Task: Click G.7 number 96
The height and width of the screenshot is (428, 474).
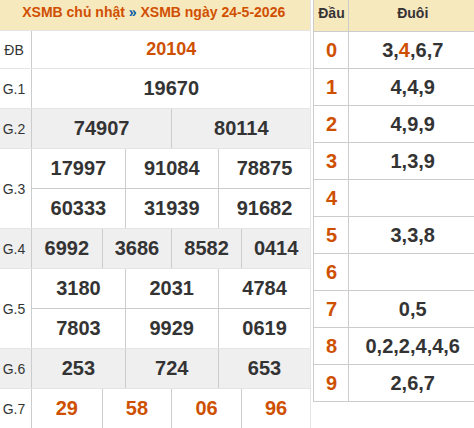Action: (276, 408)
